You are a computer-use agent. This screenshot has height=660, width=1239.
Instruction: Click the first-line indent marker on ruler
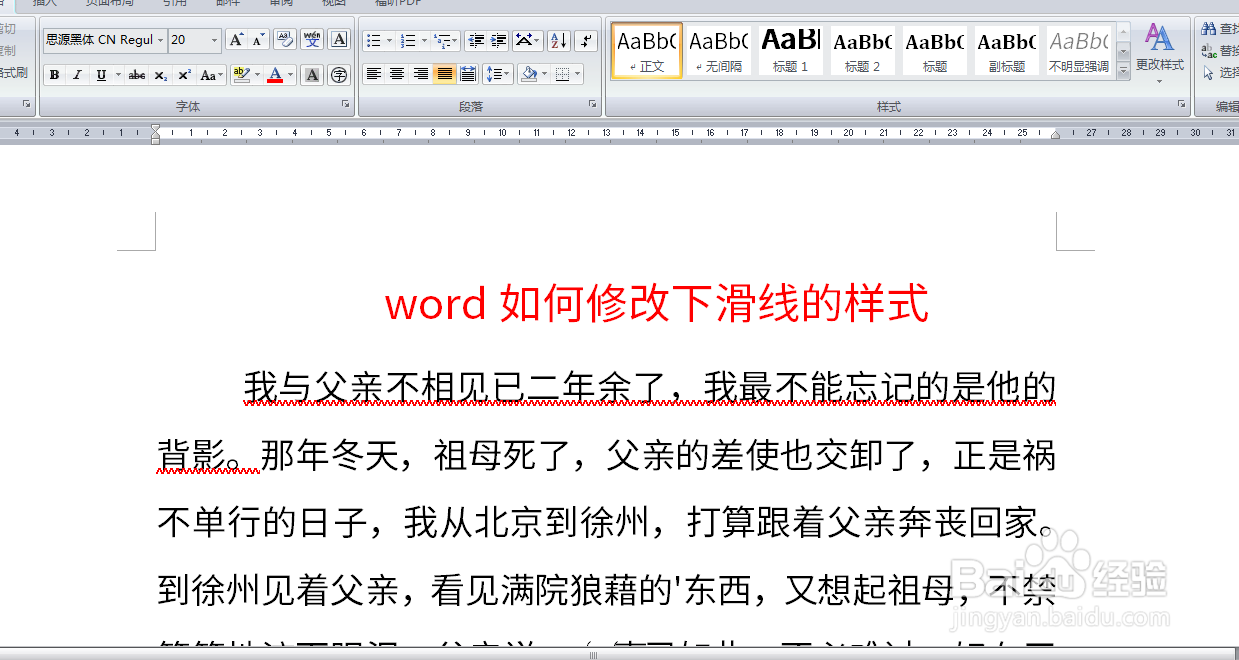click(155, 129)
